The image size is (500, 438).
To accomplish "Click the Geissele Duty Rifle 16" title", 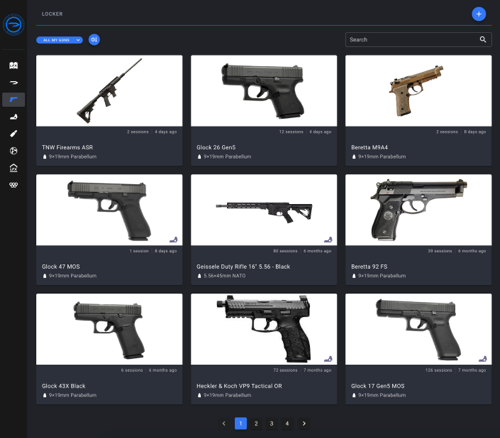I will click(x=243, y=267).
